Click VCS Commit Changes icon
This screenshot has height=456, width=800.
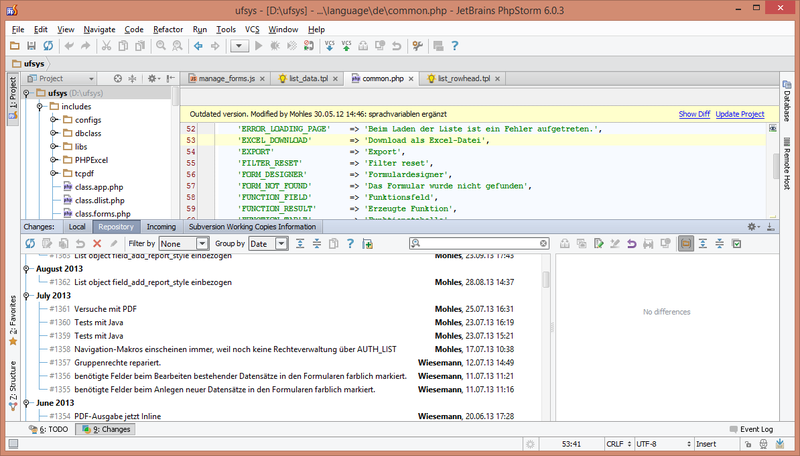pos(346,46)
